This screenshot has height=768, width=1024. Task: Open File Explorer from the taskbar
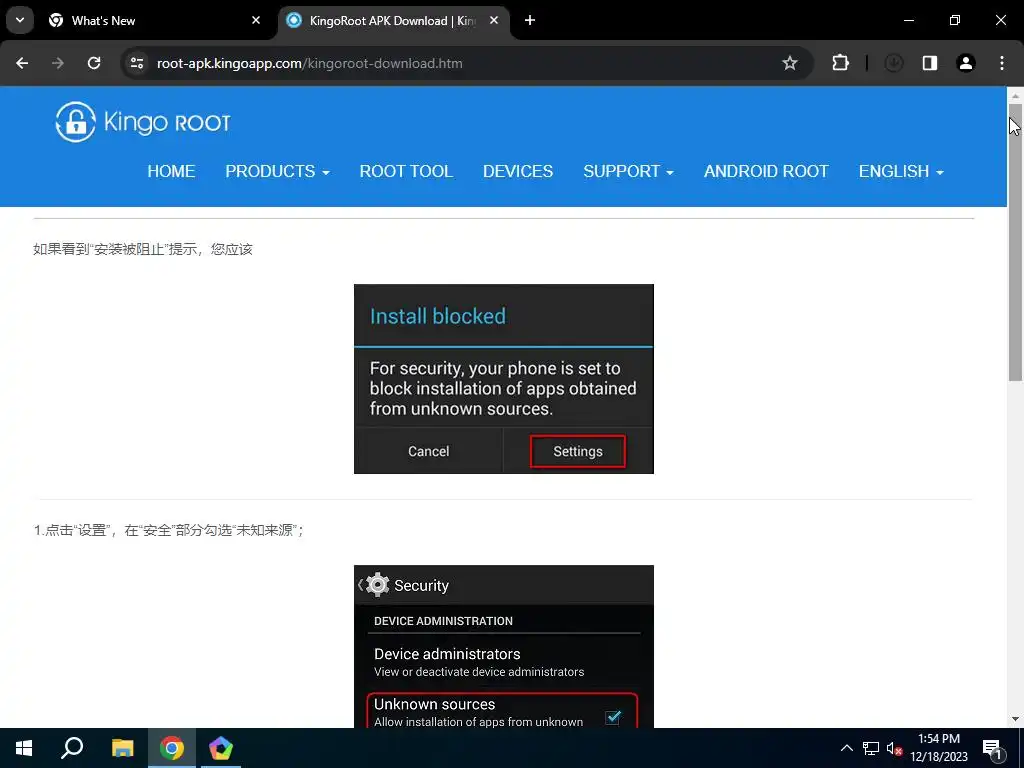tap(122, 748)
